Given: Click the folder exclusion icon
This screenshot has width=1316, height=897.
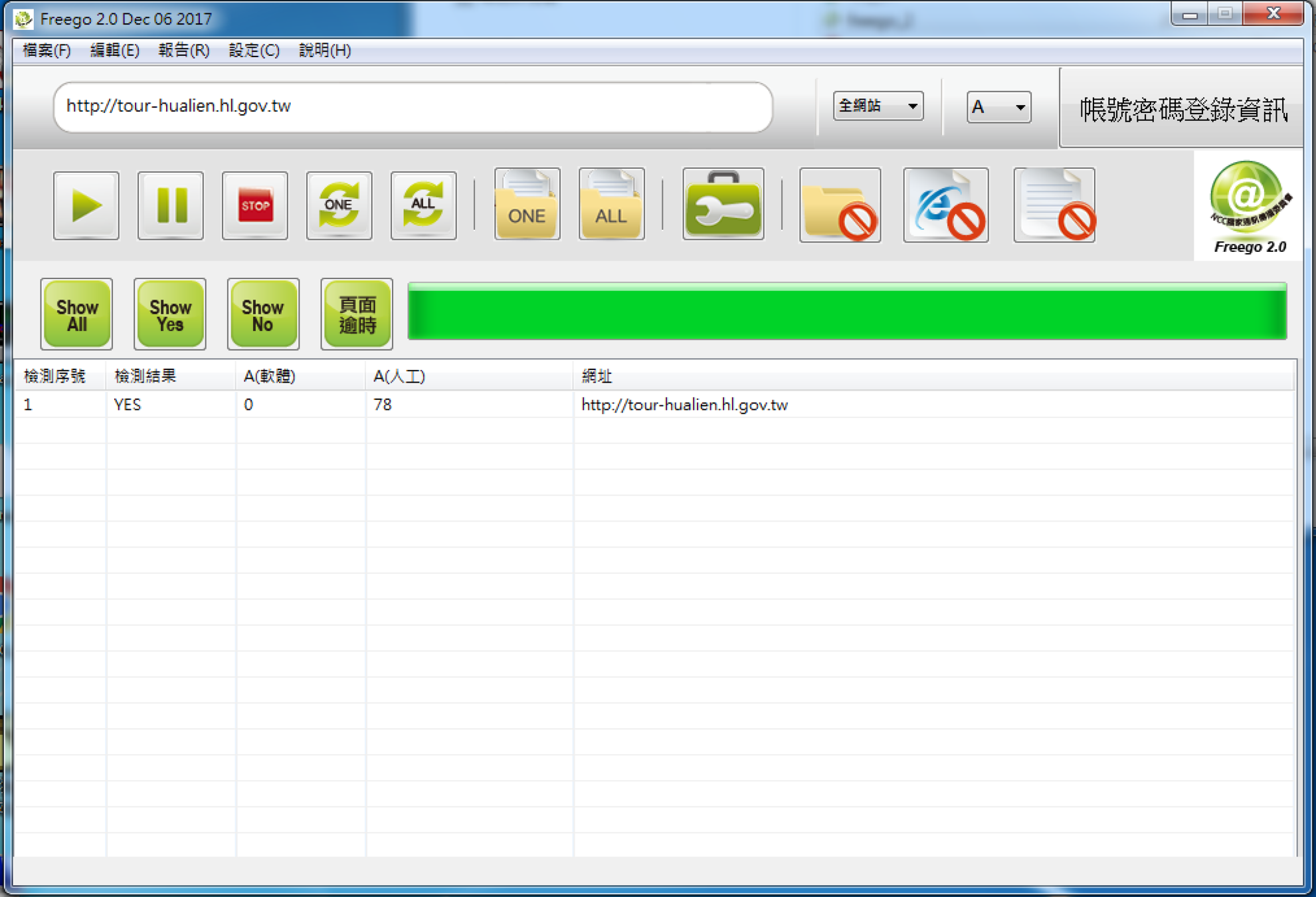Looking at the screenshot, I should click(x=840, y=205).
